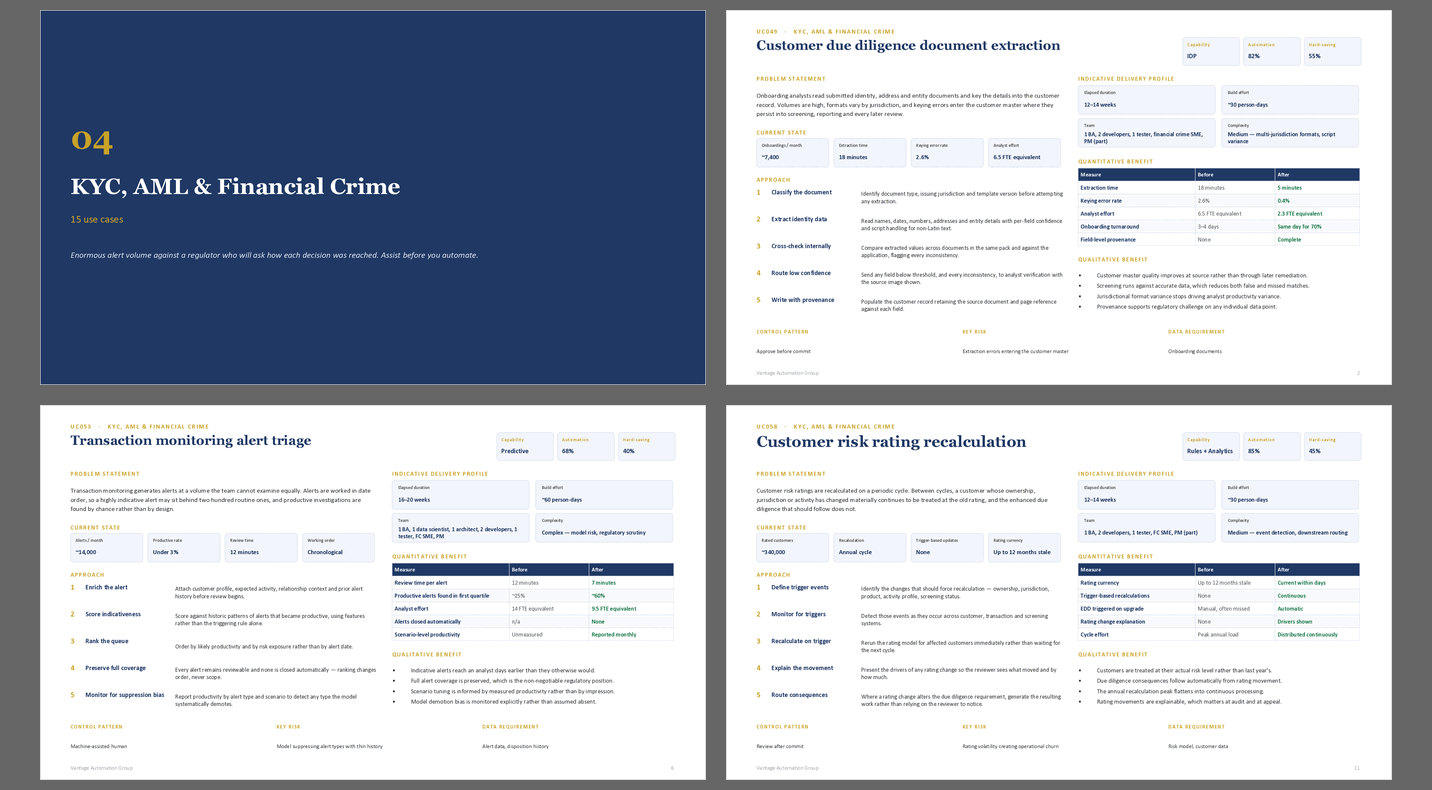The height and width of the screenshot is (790, 1432).
Task: Click the "Route low confidence" step
Action: 800,273
